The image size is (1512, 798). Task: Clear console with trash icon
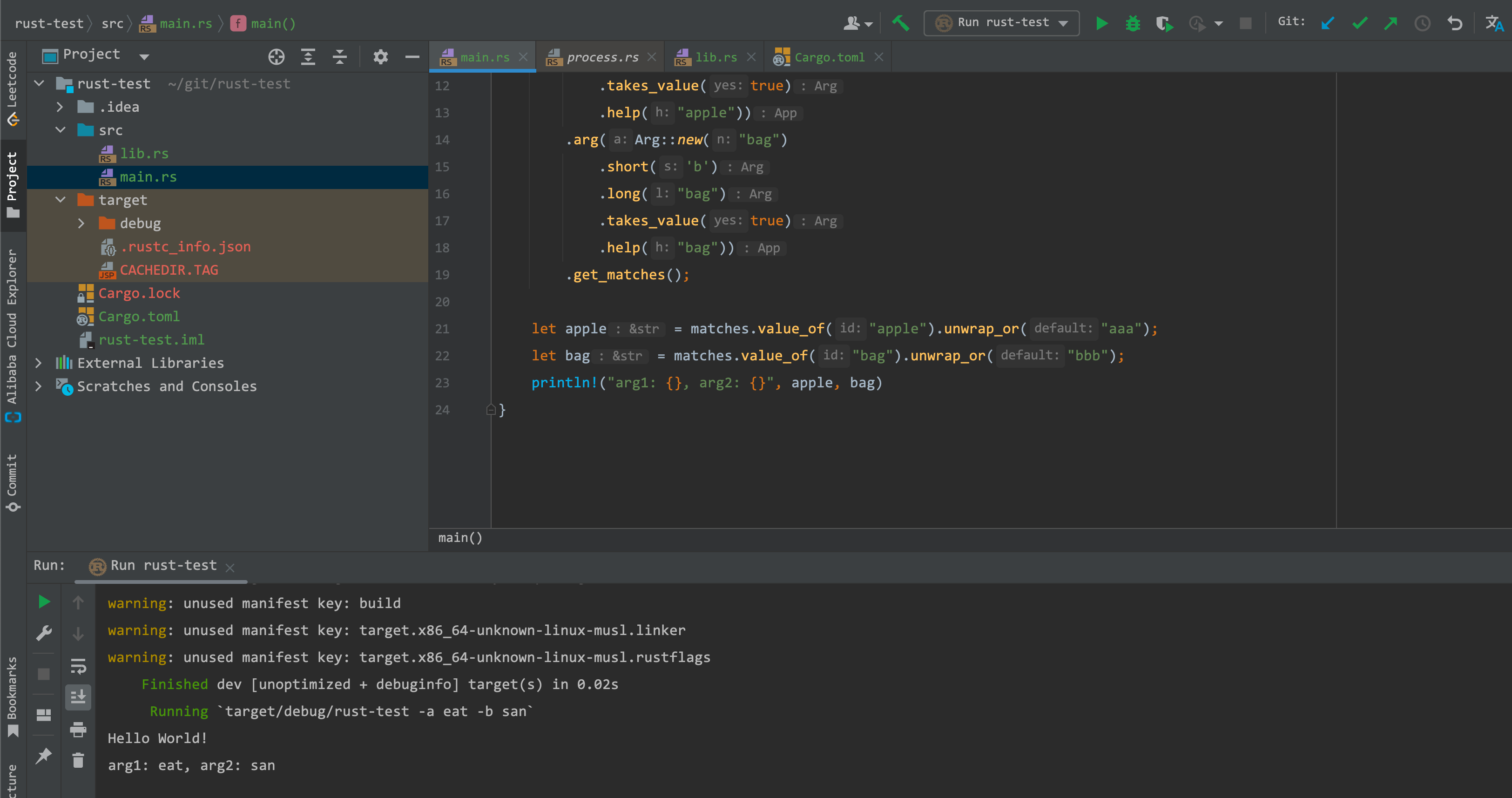[x=77, y=760]
